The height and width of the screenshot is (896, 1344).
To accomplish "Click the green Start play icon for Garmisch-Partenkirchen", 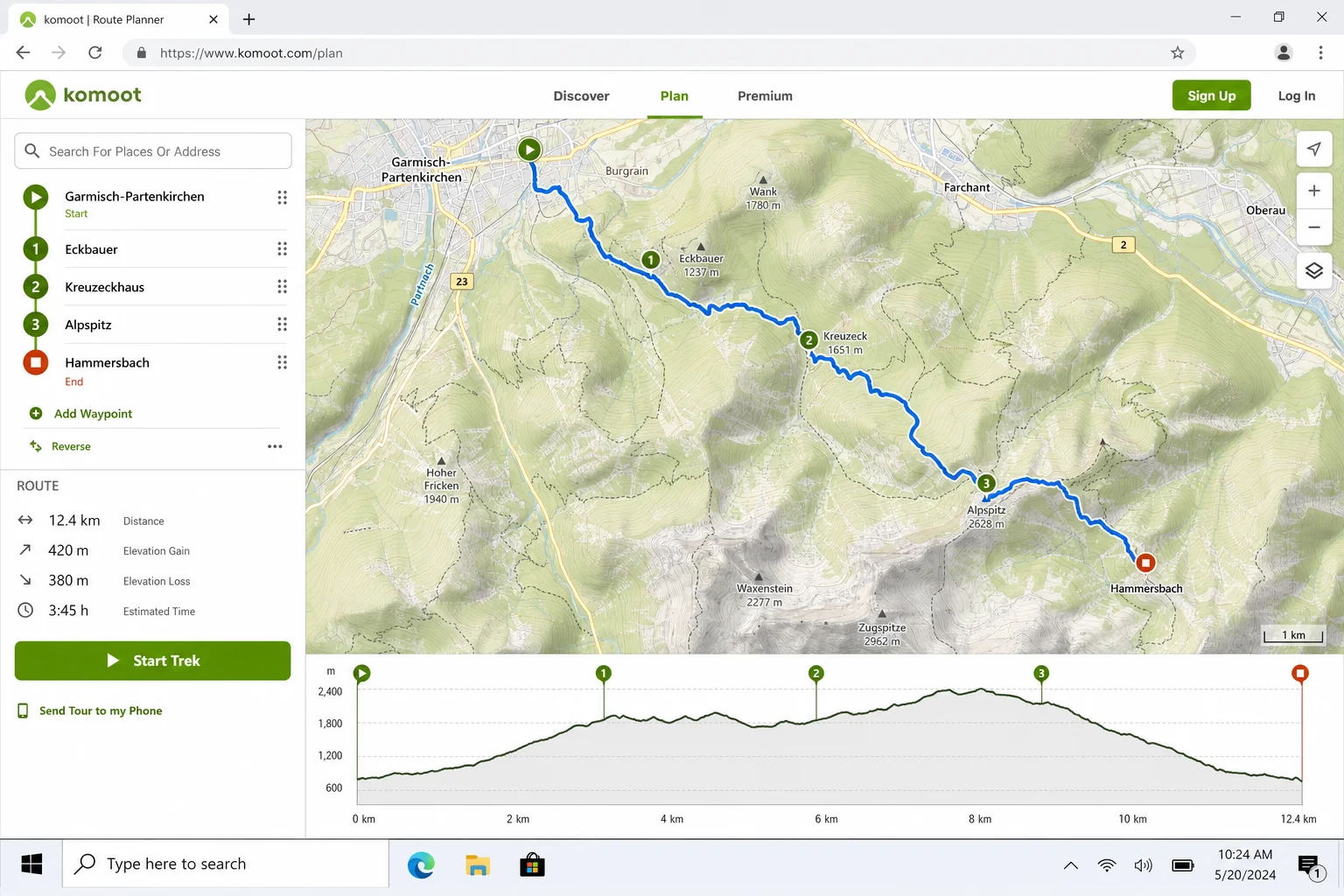I will click(36, 197).
